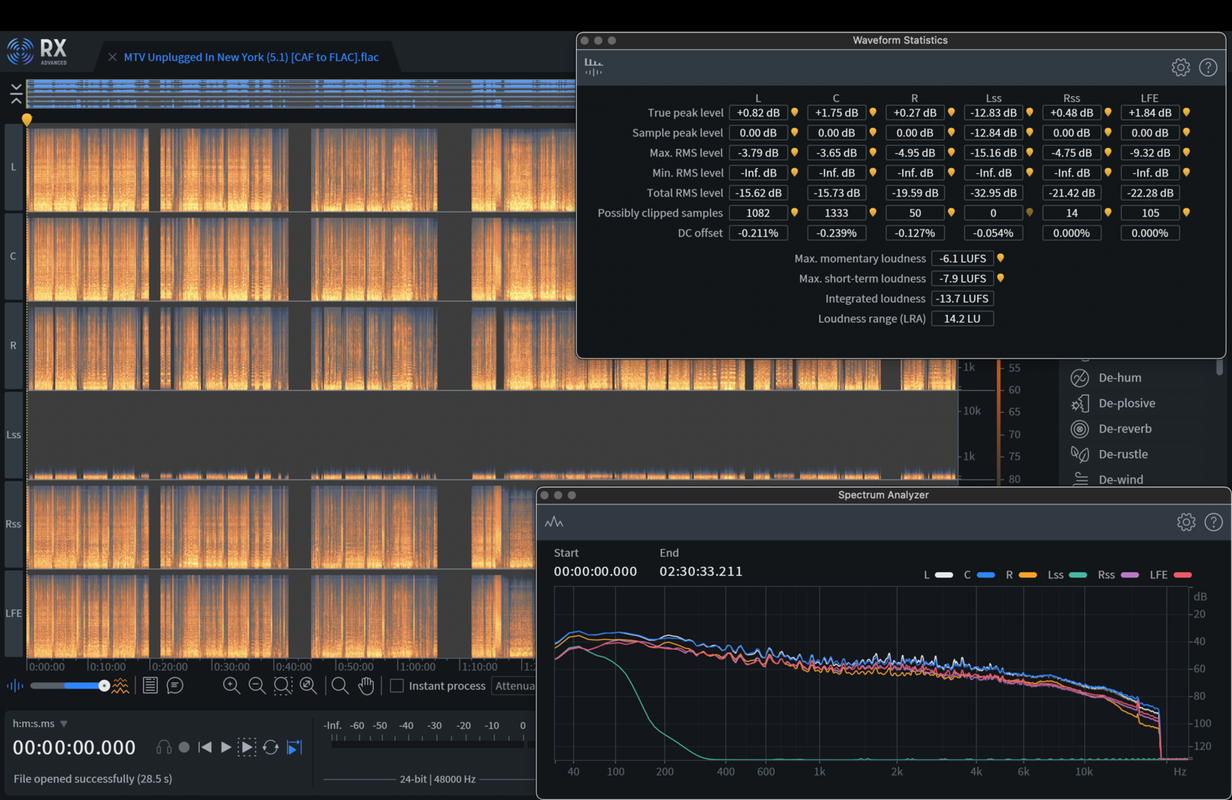Select the MTV Unplugged file tab
The height and width of the screenshot is (800, 1232).
(250, 57)
